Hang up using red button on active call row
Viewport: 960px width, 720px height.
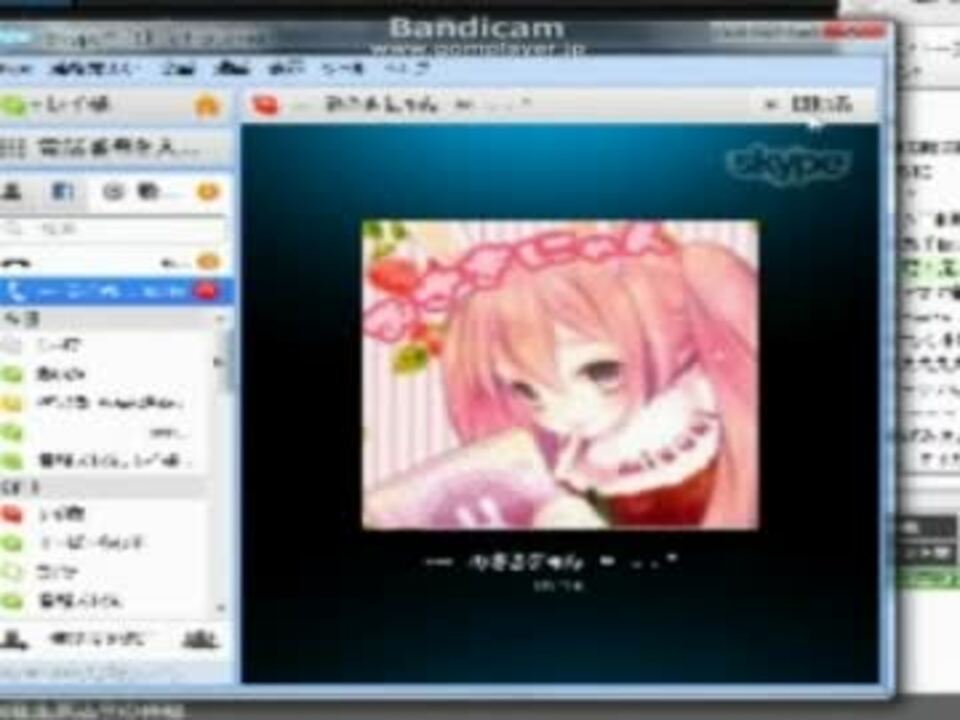click(207, 290)
